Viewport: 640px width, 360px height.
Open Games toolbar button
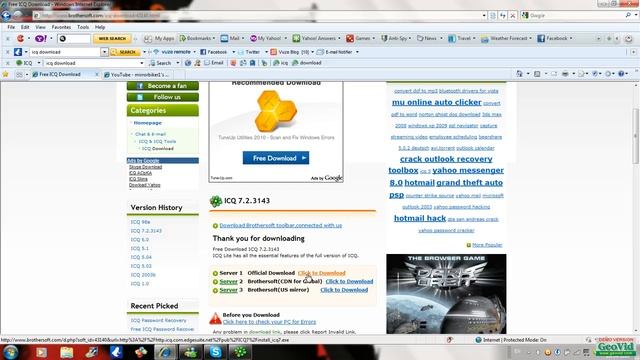pos(358,38)
